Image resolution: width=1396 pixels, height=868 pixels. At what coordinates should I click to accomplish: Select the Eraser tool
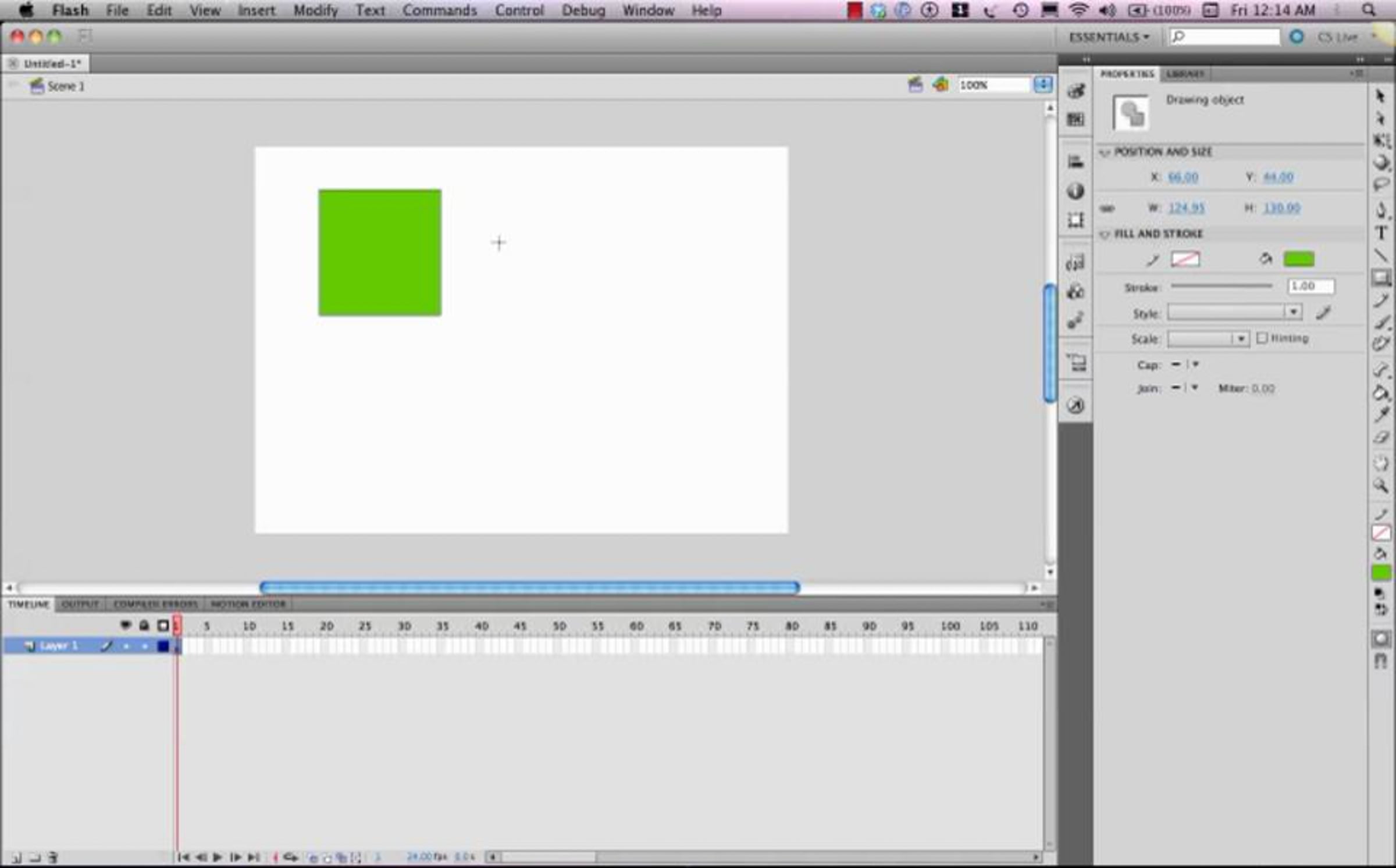click(x=1381, y=438)
